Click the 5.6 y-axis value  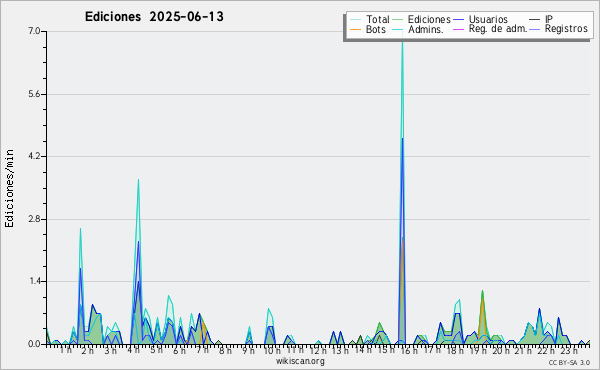pos(34,94)
